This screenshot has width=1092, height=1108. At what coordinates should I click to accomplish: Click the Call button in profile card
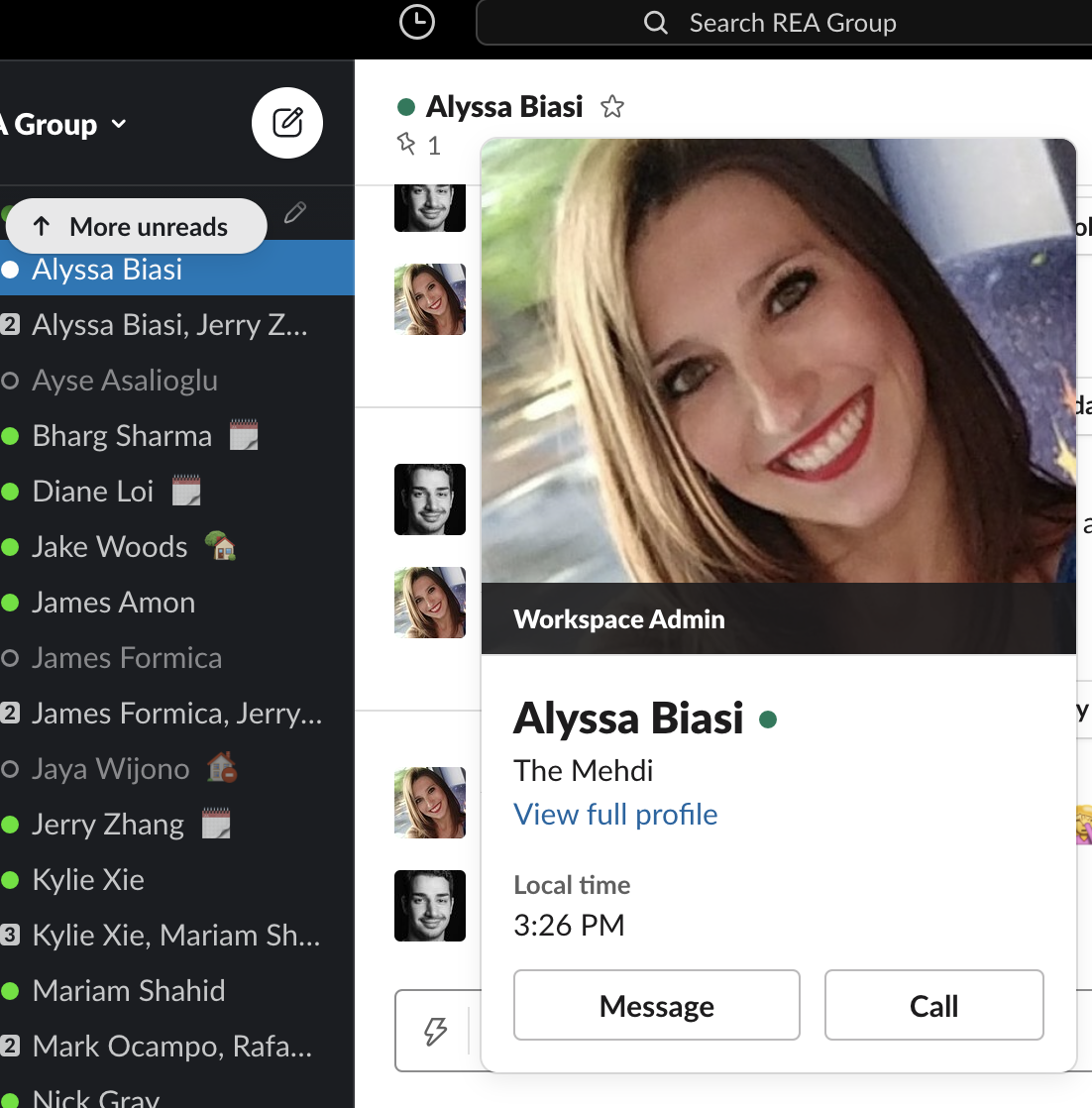click(x=933, y=1005)
